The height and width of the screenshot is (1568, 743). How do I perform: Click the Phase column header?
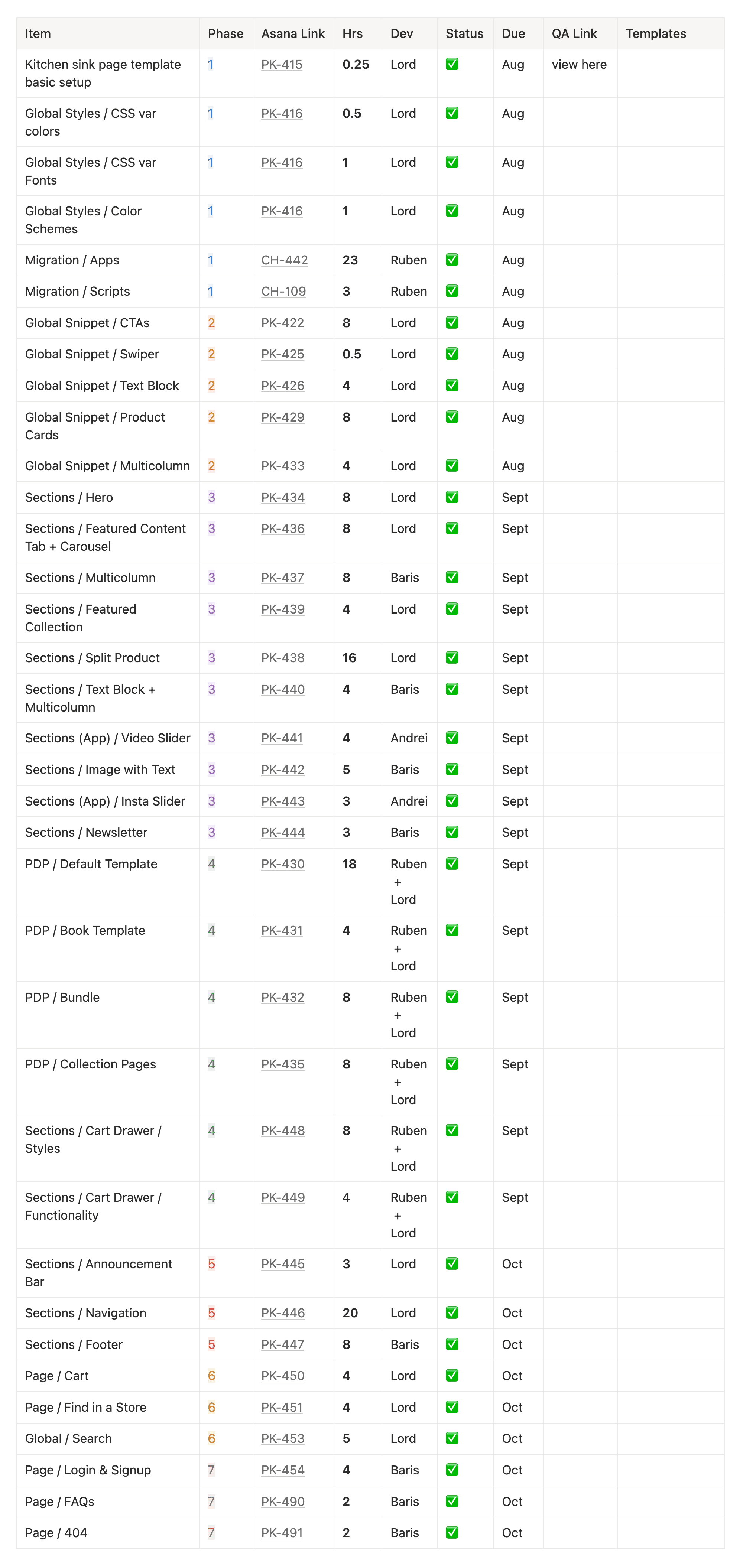tap(226, 33)
